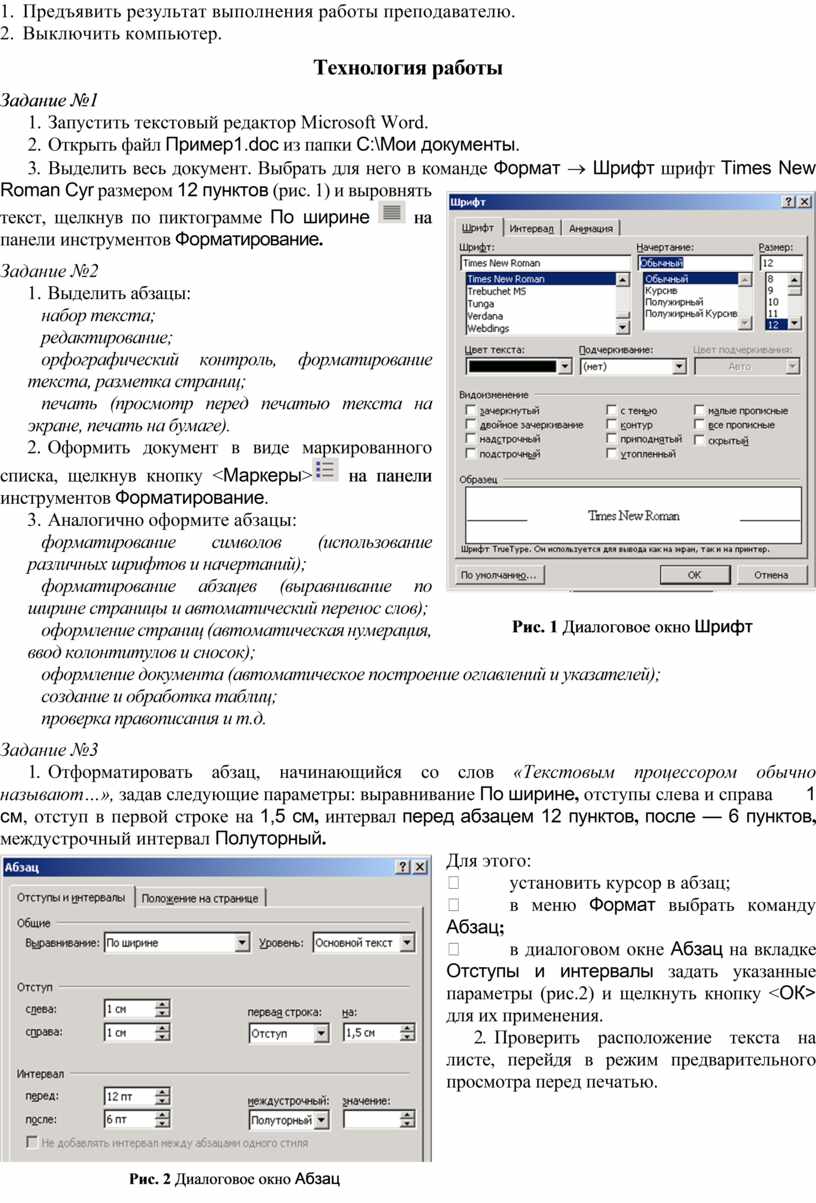Select Tunga in the font list
The height and width of the screenshot is (1203, 816).
(539, 303)
